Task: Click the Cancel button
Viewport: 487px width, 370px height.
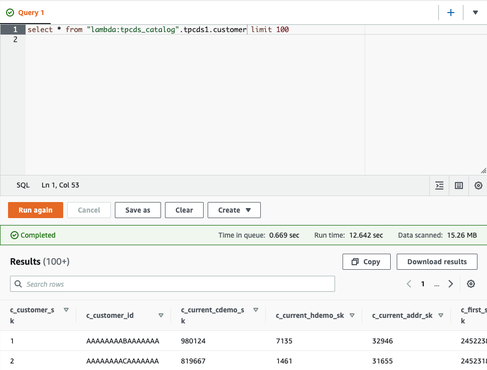Action: 89,210
